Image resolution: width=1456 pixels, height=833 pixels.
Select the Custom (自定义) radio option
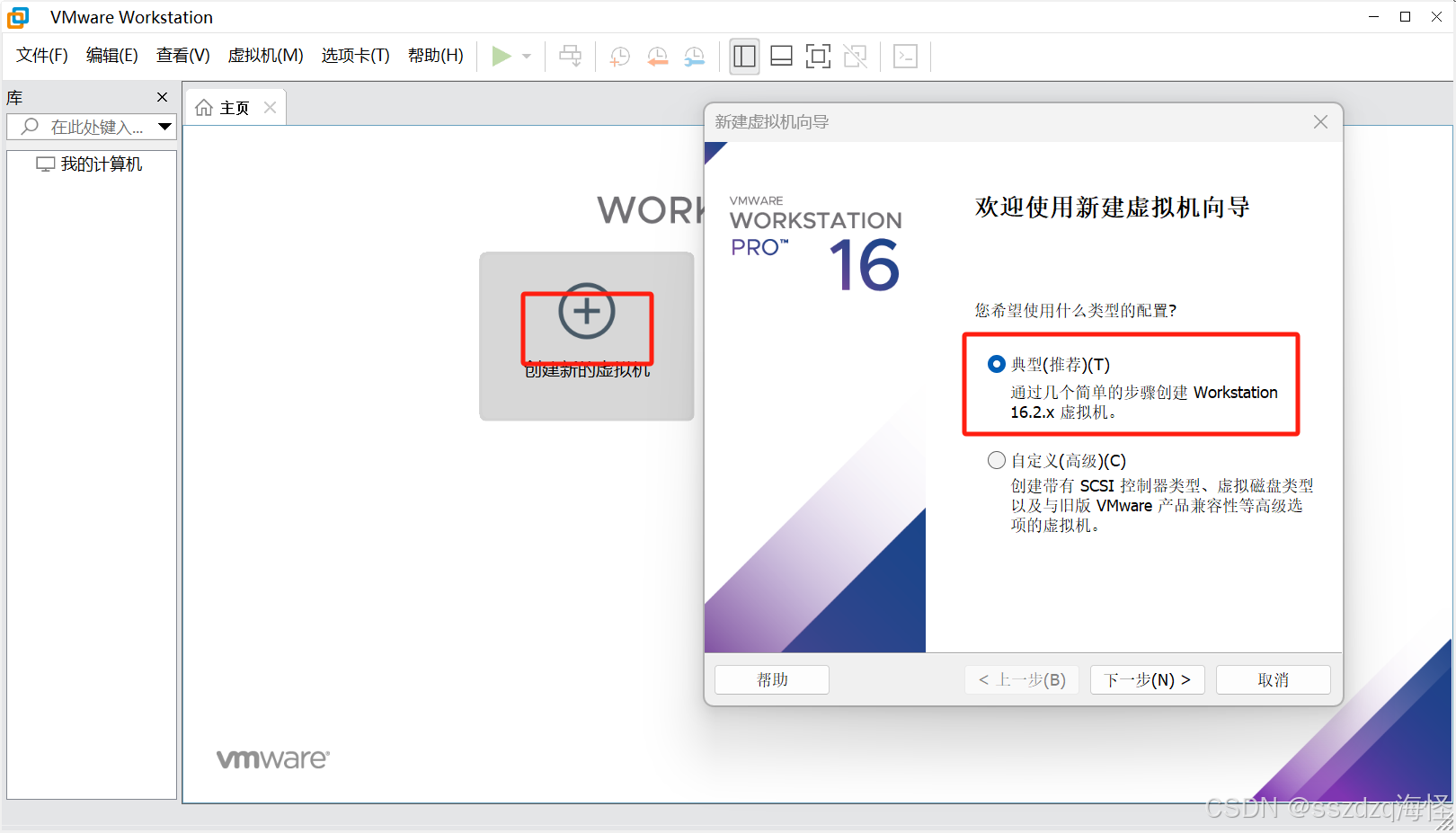tap(997, 460)
